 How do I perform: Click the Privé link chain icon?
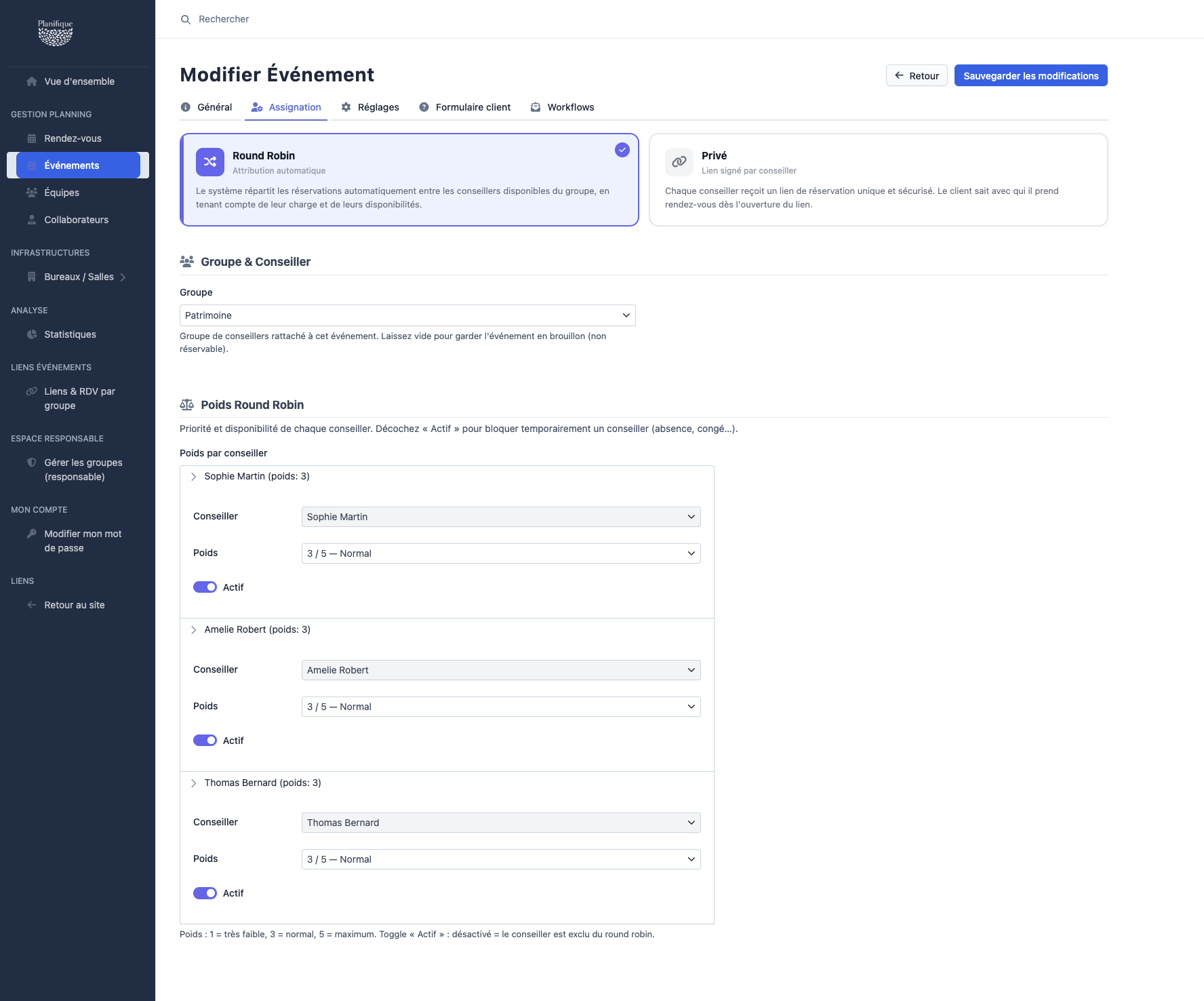pyautogui.click(x=679, y=162)
